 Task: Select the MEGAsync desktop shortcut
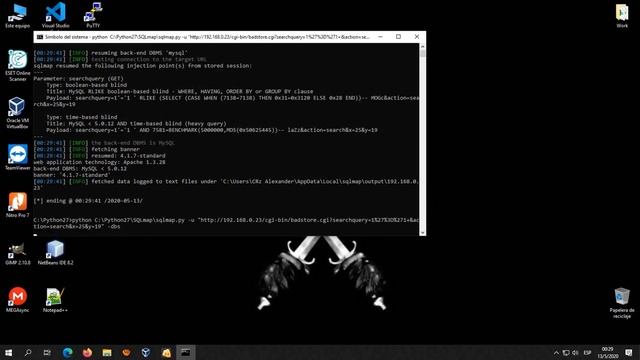pyautogui.click(x=18, y=300)
